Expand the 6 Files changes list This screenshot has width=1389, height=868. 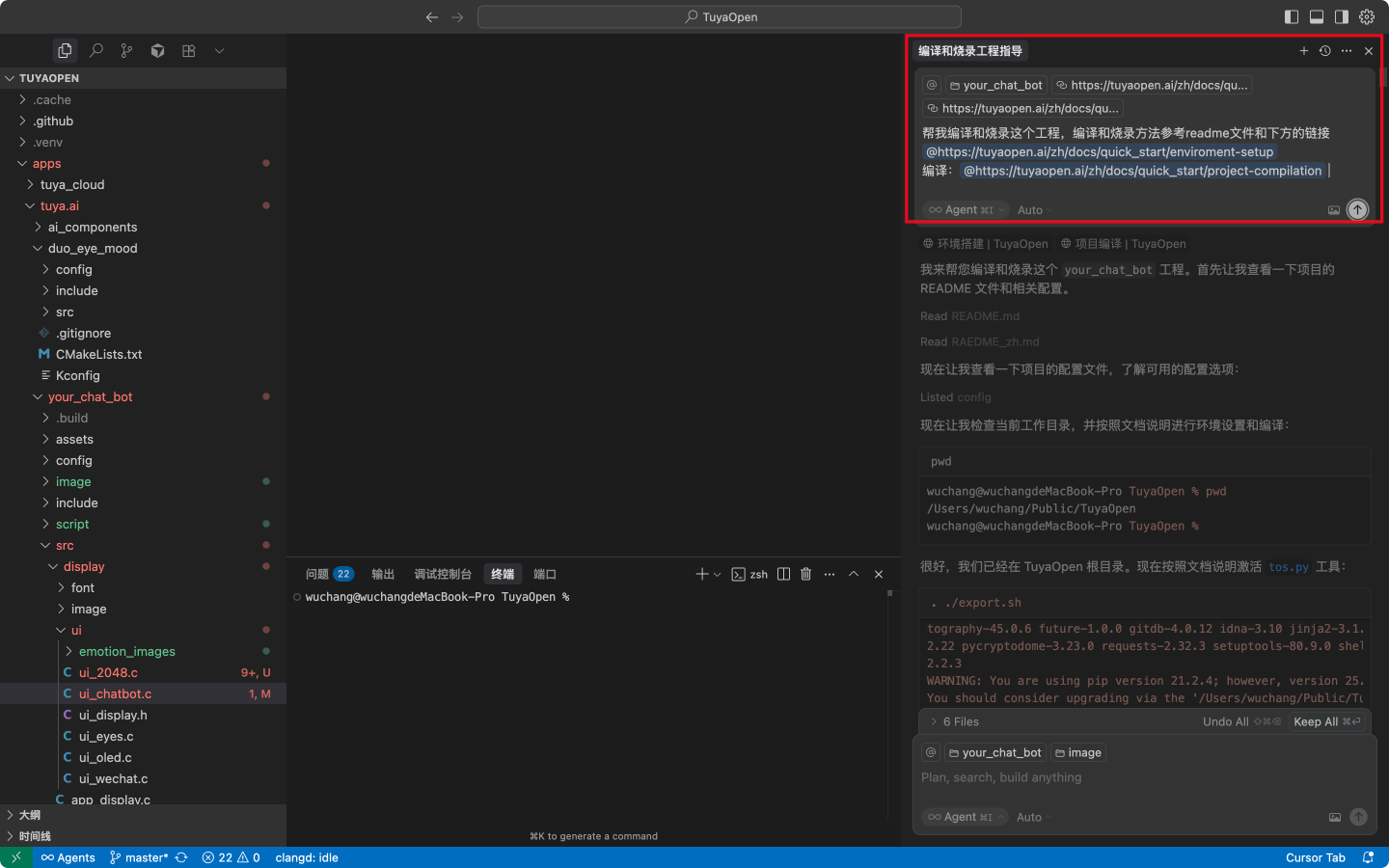954,721
